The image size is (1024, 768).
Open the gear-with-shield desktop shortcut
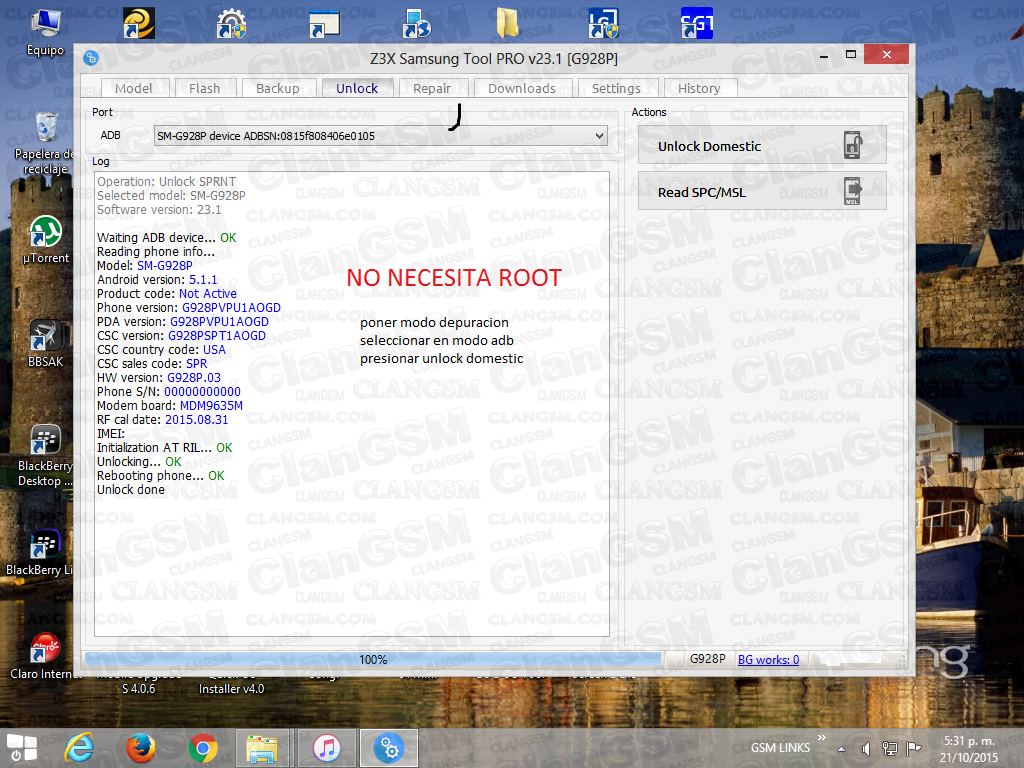[231, 24]
